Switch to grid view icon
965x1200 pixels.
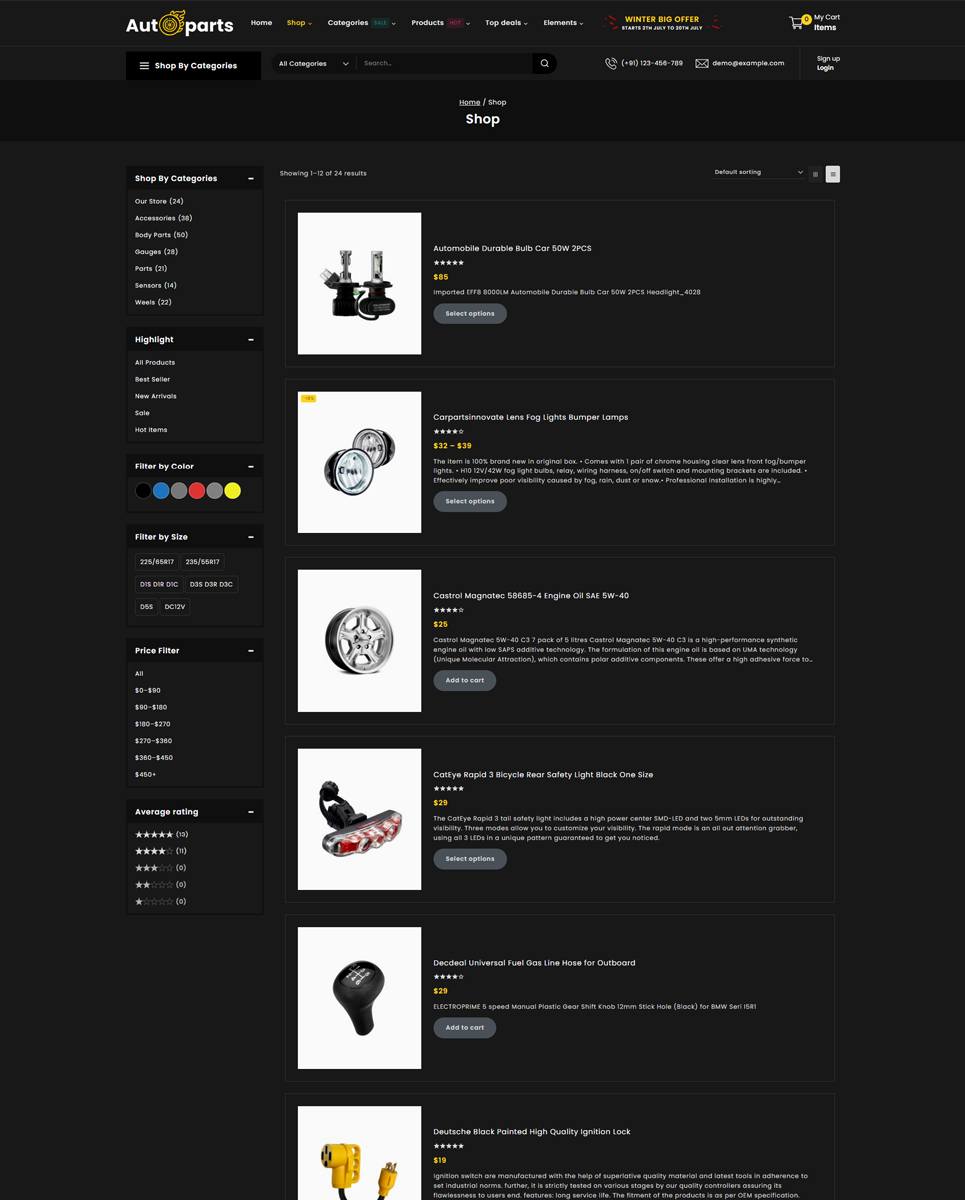815,174
